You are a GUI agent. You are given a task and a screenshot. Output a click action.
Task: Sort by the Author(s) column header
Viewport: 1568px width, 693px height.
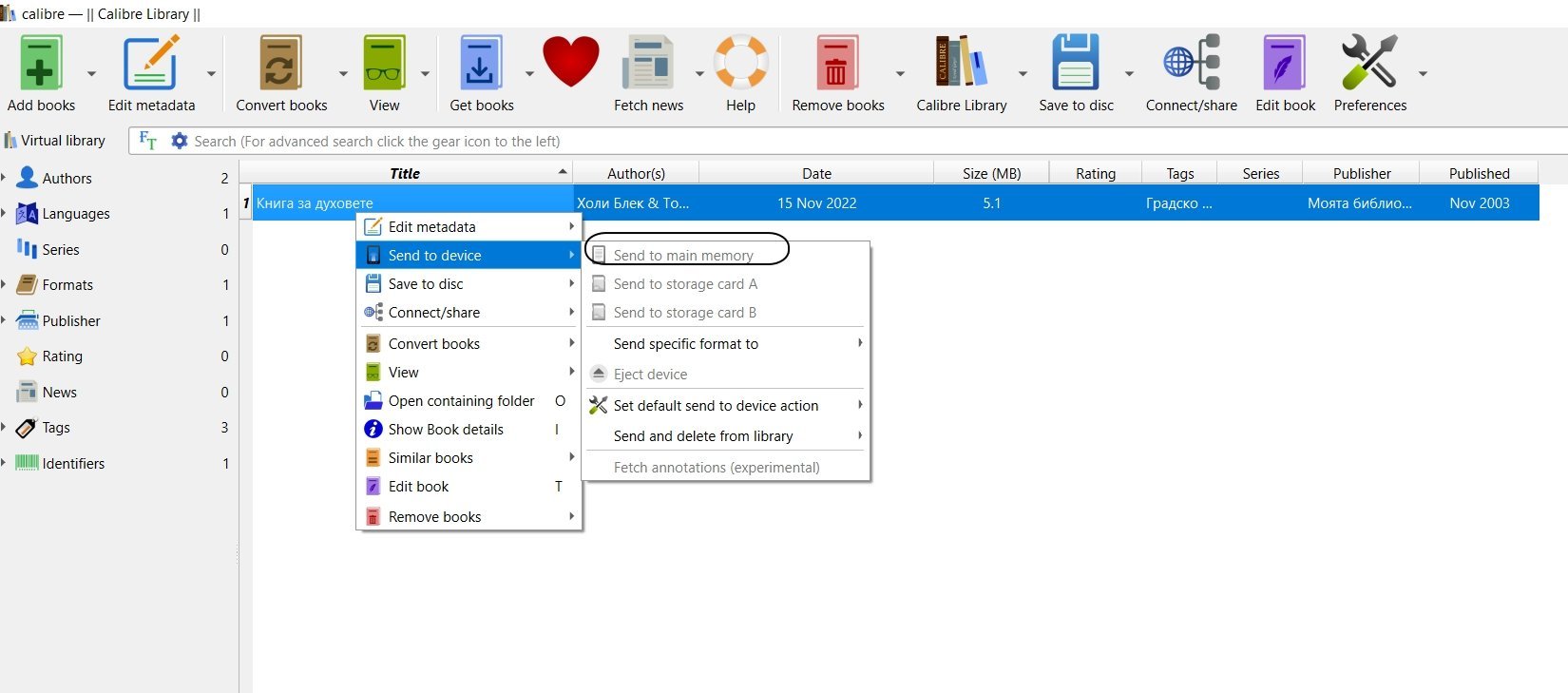(x=636, y=173)
